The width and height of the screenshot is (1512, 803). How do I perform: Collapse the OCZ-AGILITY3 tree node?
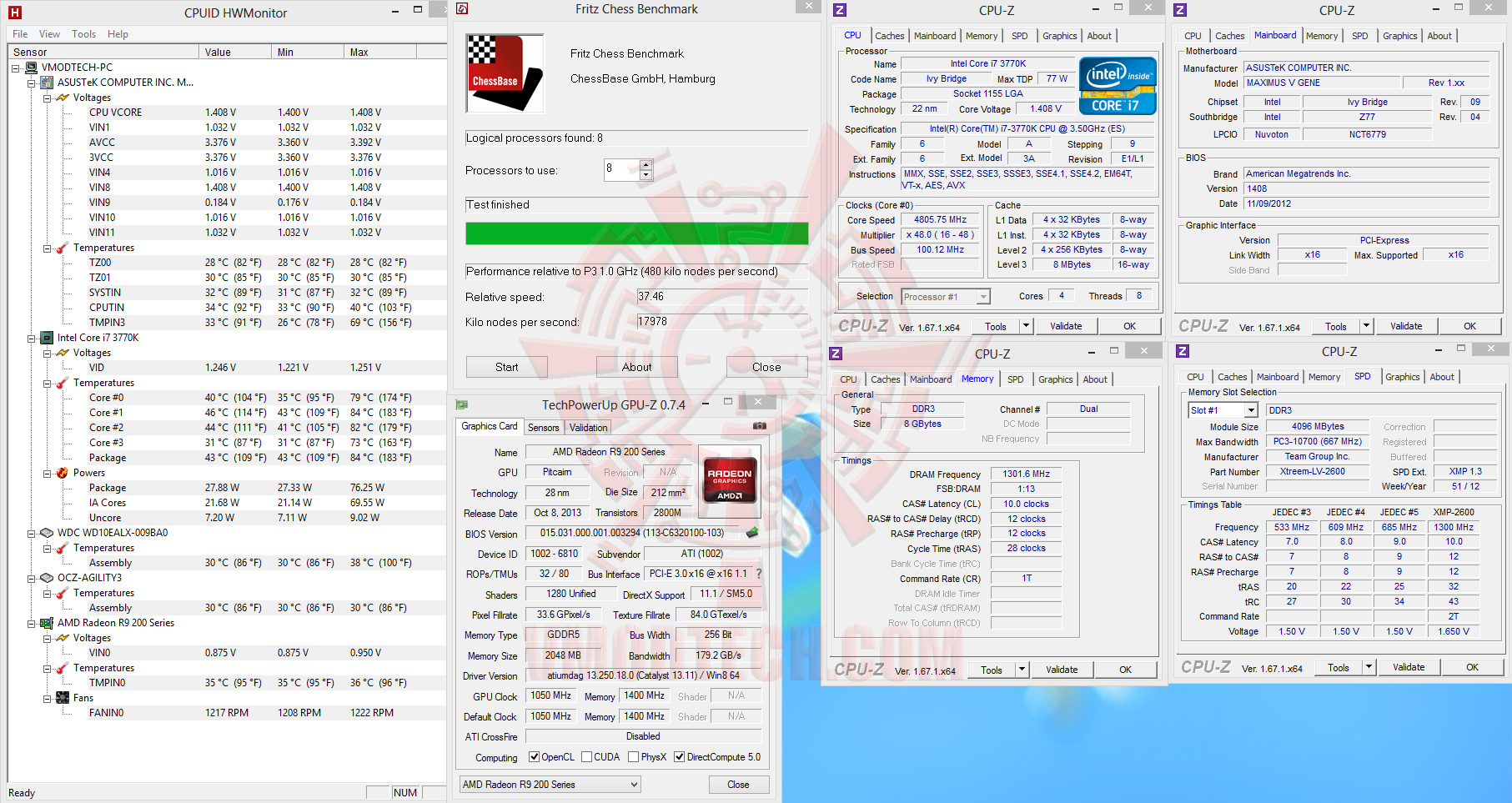(31, 578)
